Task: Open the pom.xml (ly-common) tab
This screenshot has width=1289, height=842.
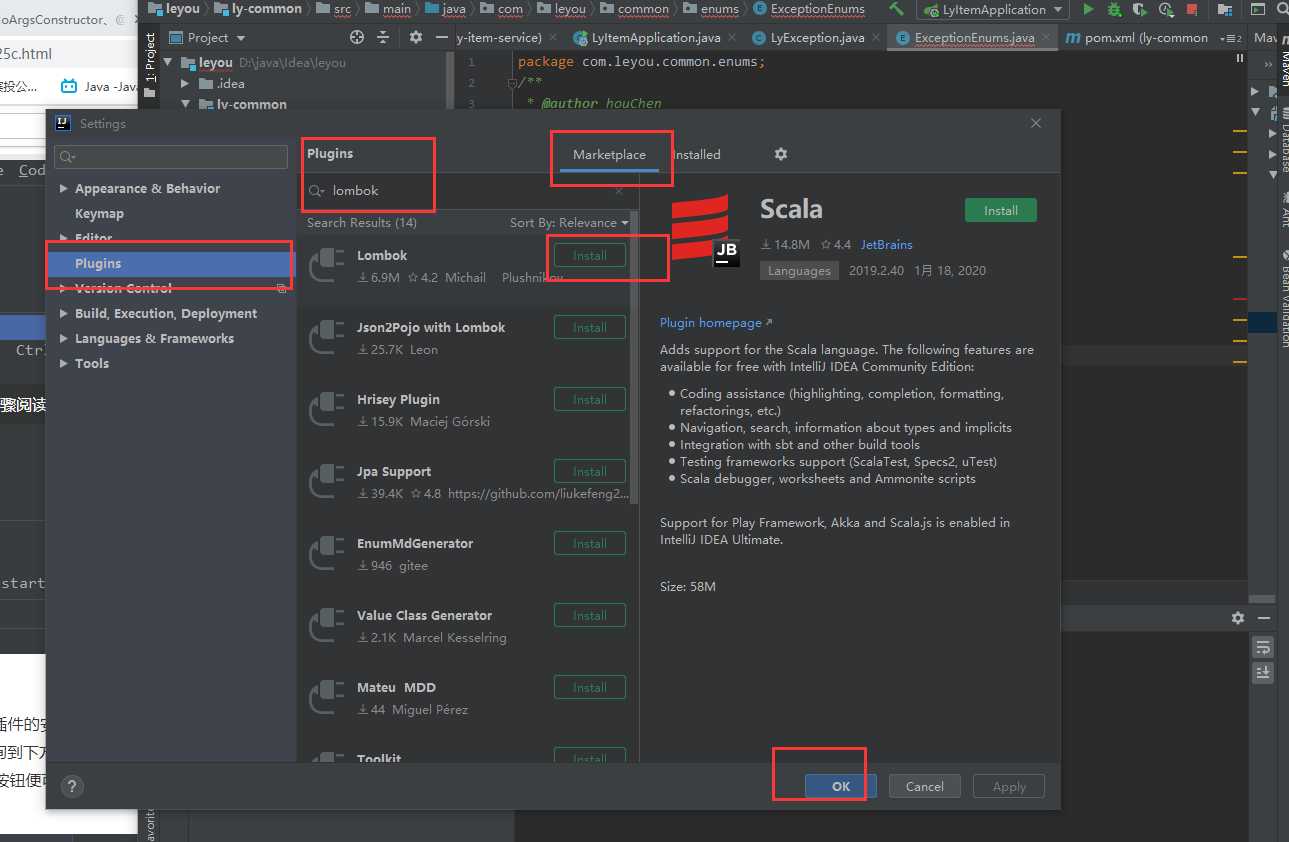Action: [x=1138, y=37]
